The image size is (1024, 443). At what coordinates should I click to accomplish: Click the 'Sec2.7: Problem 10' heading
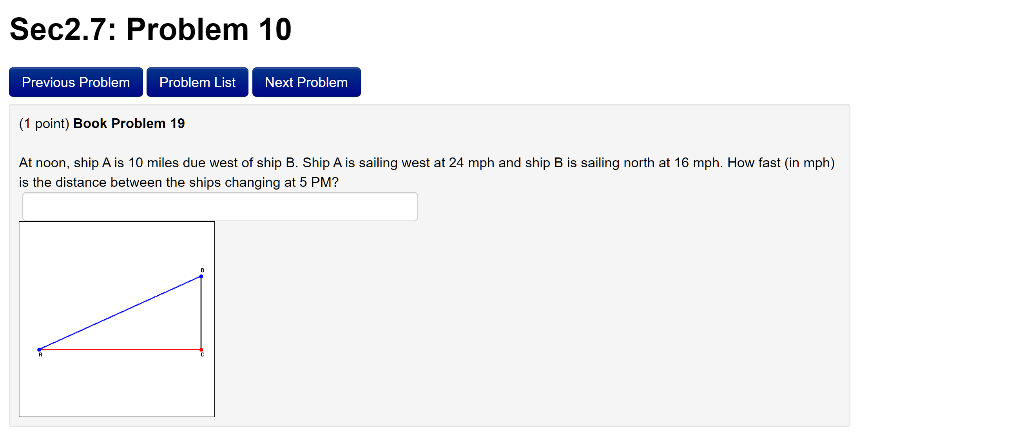(x=150, y=30)
